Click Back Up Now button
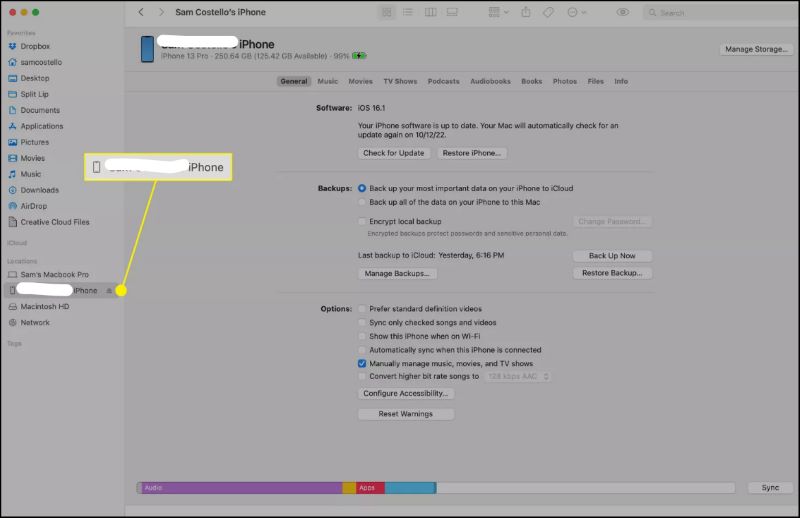Screen dimensions: 800x518 pos(612,256)
